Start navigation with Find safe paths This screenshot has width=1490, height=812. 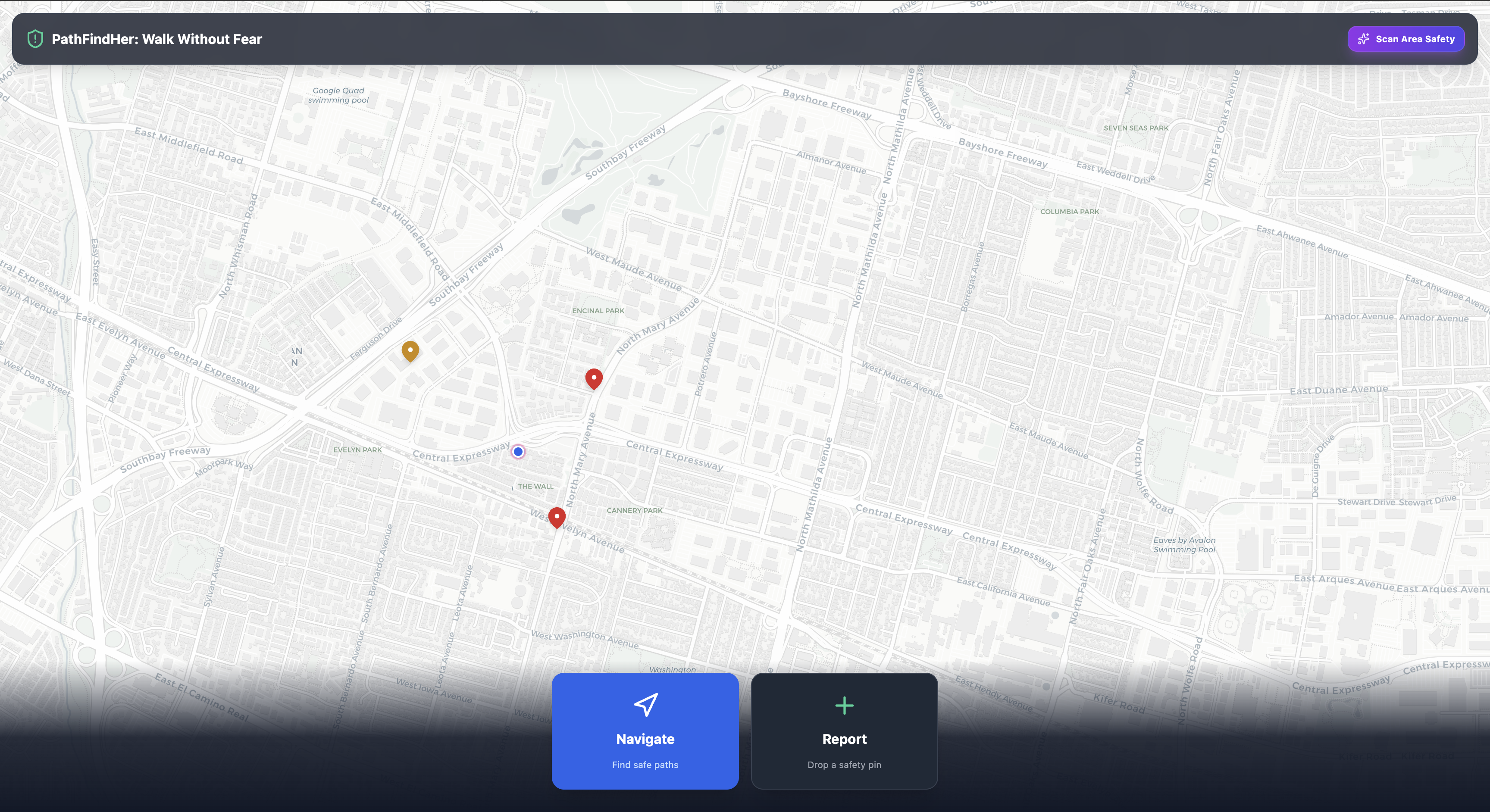coord(645,764)
